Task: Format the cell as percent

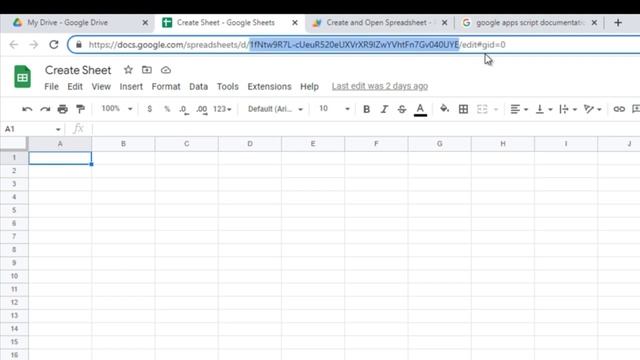Action: coord(167,109)
